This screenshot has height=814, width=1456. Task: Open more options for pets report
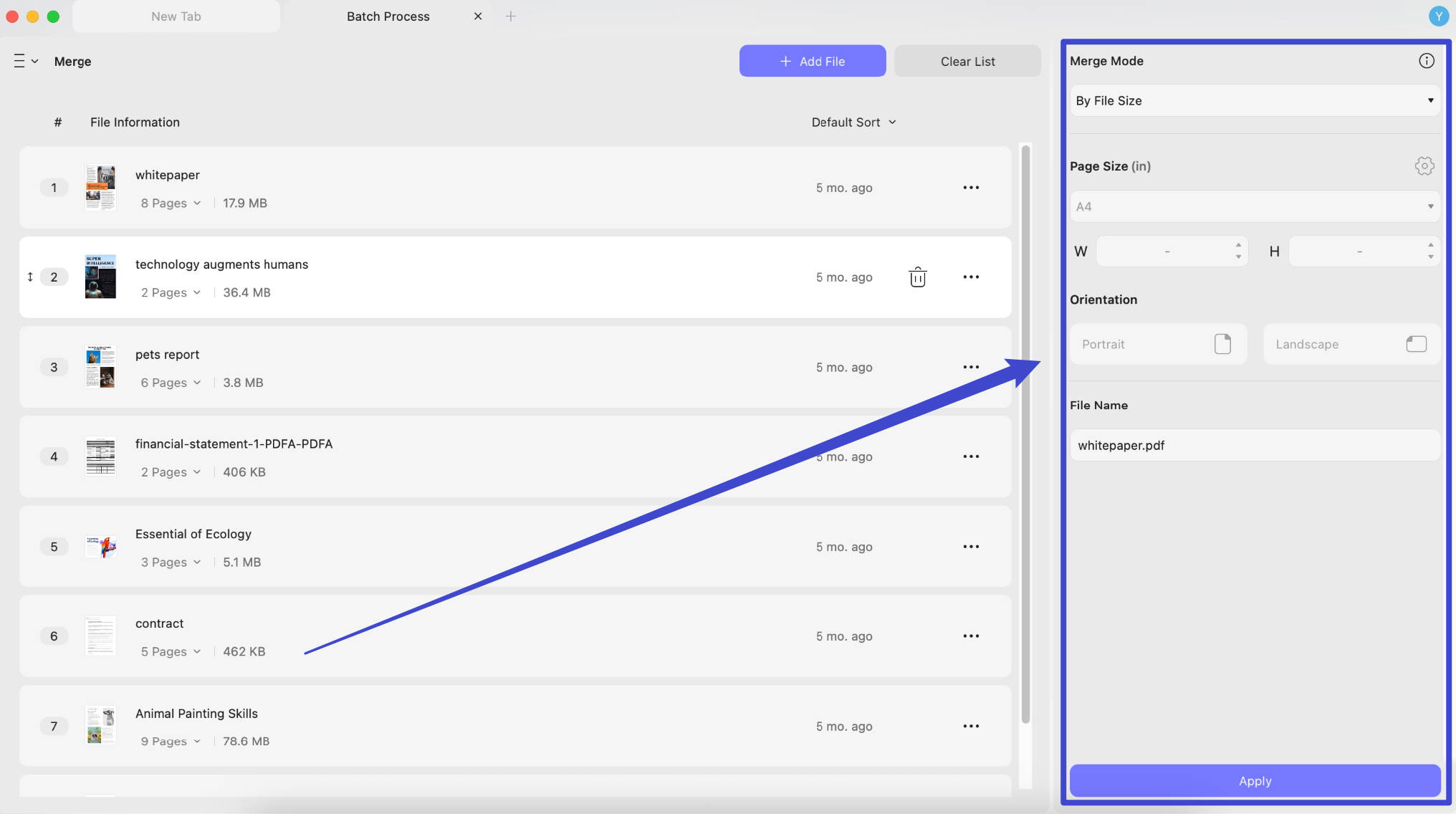pyautogui.click(x=971, y=367)
